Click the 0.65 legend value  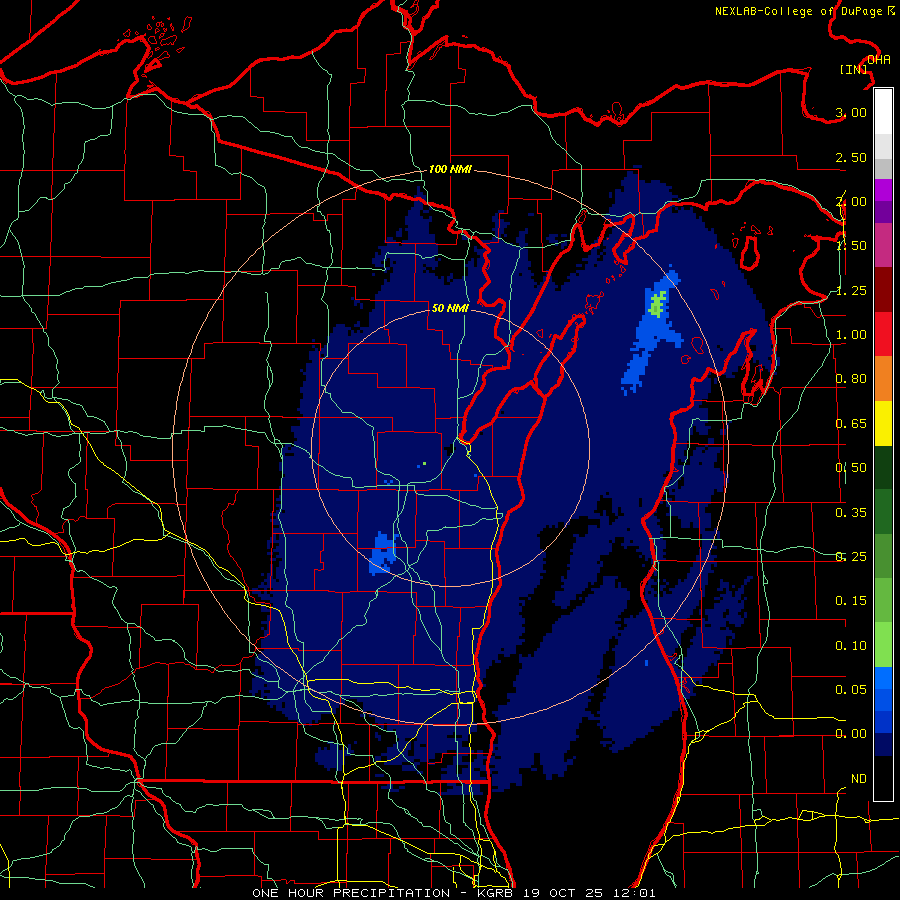click(851, 424)
